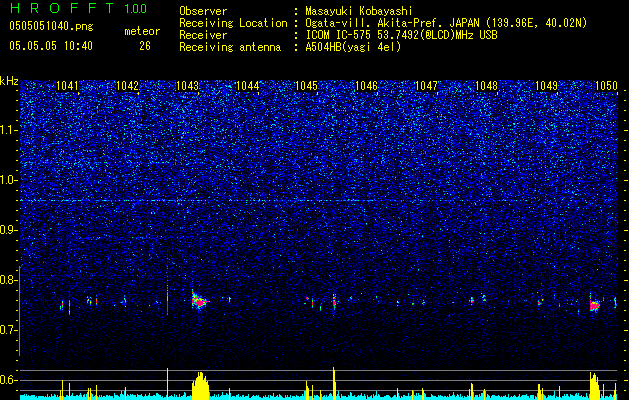Click the wide yellow power peak before 1050
The image size is (629, 400).
pyautogui.click(x=594, y=386)
